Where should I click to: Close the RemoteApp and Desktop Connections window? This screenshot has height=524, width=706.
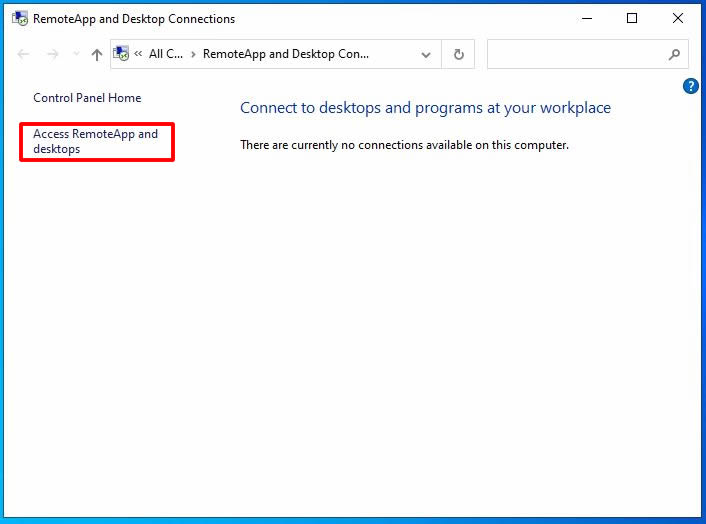coord(678,18)
